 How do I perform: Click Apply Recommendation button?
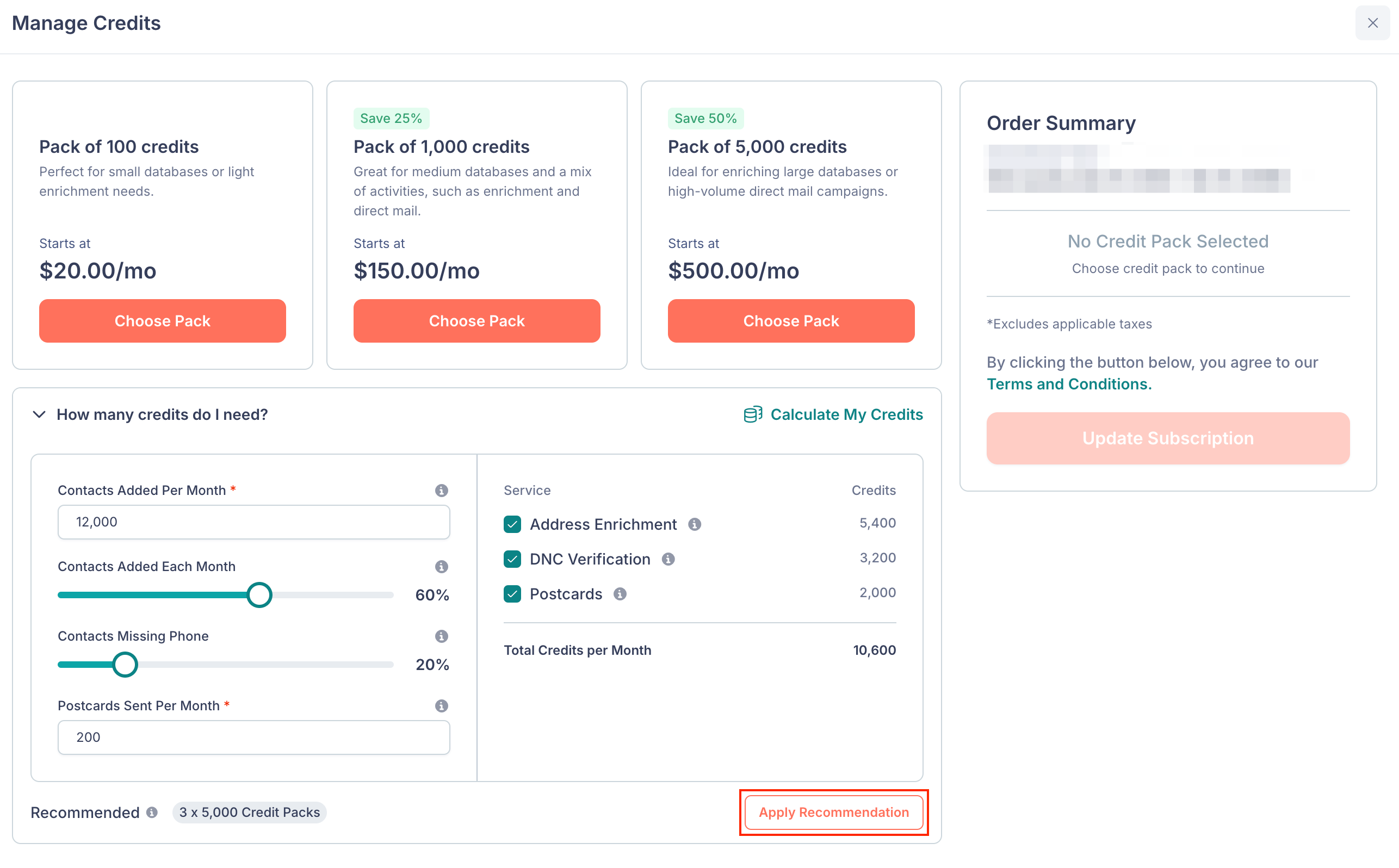pos(833,813)
